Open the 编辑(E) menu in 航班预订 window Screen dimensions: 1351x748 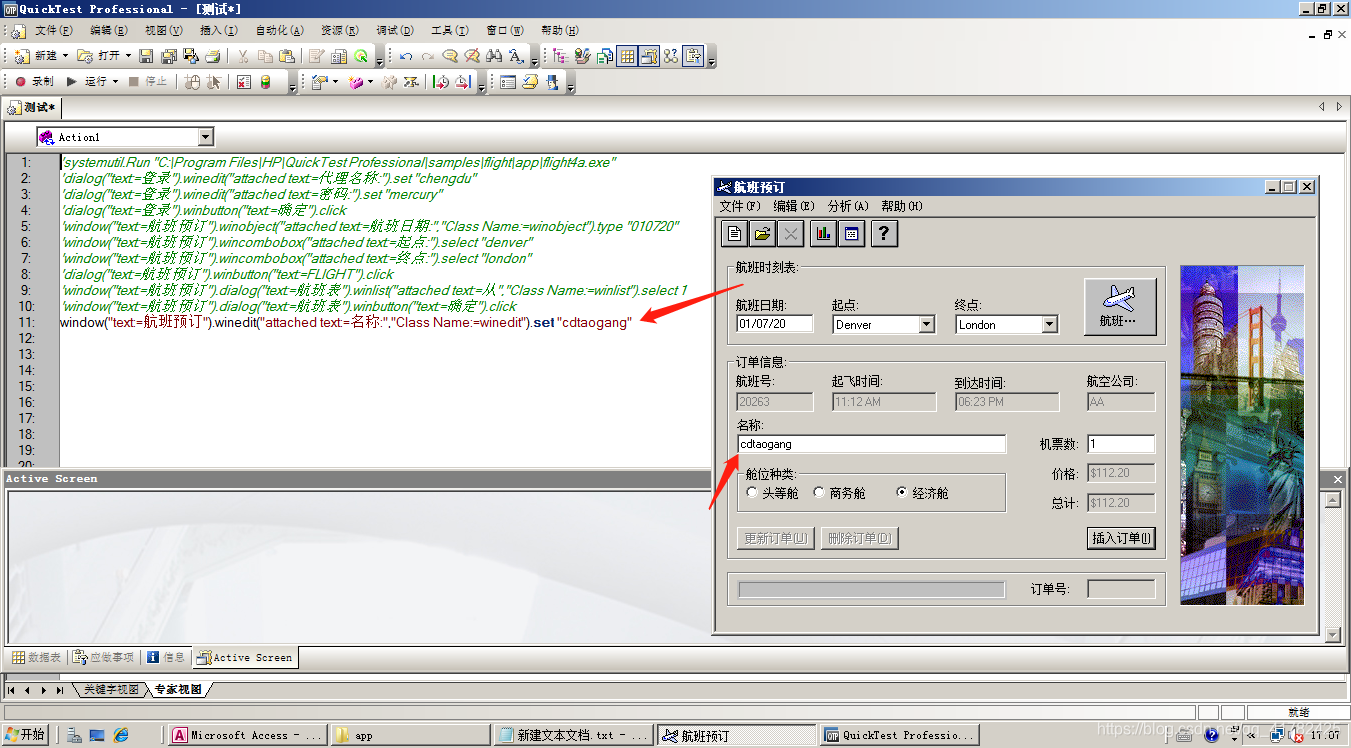pos(794,206)
